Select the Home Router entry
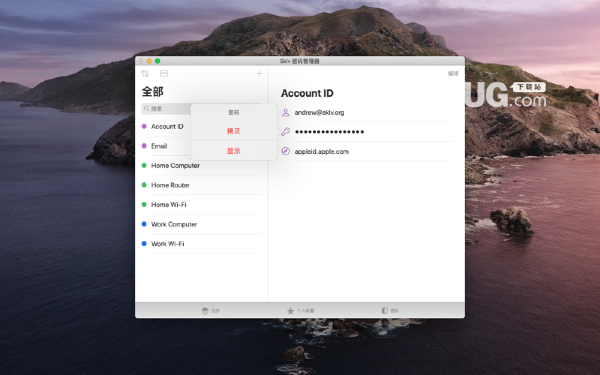Viewport: 600px width, 375px height. (201, 185)
